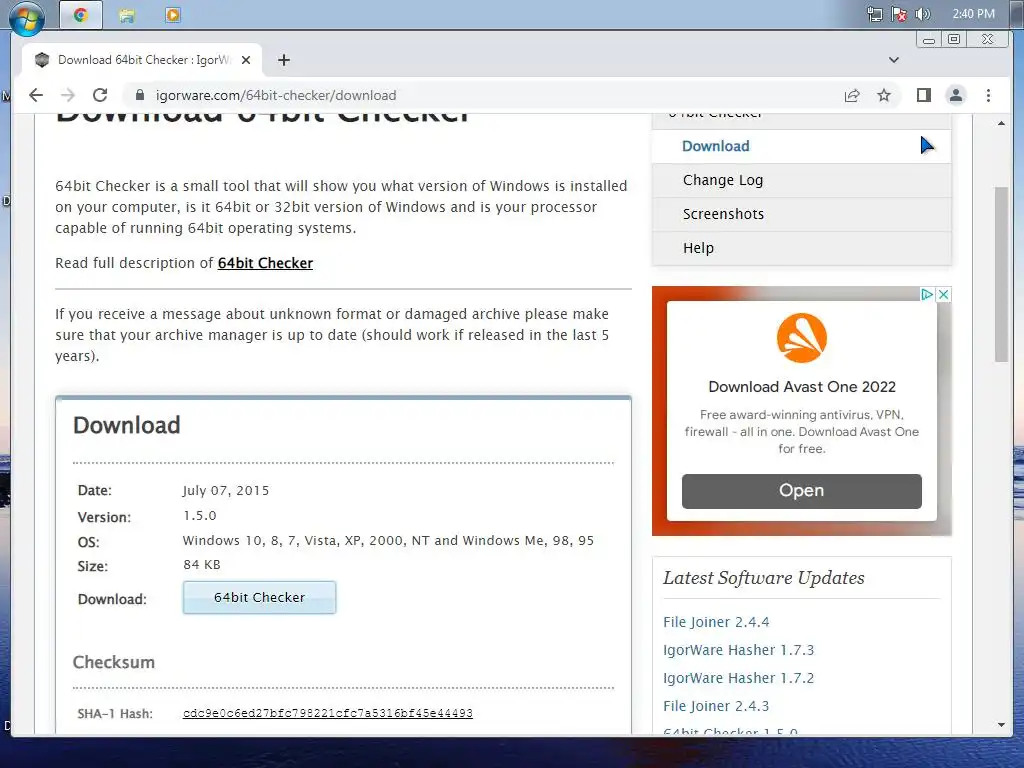Screen dimensions: 1024x768
Task: Close the Avast ad with X
Action: click(x=943, y=295)
